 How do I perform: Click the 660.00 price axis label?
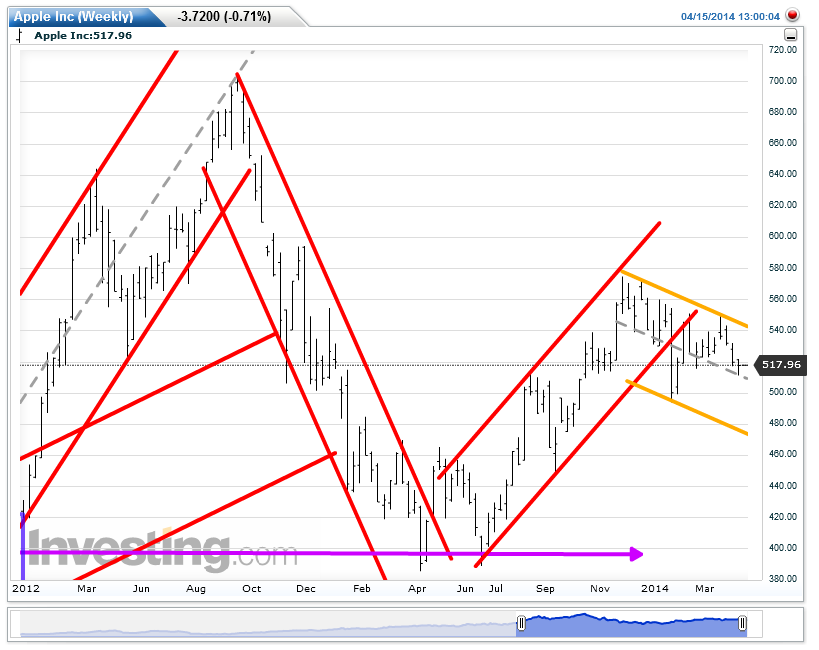782,142
